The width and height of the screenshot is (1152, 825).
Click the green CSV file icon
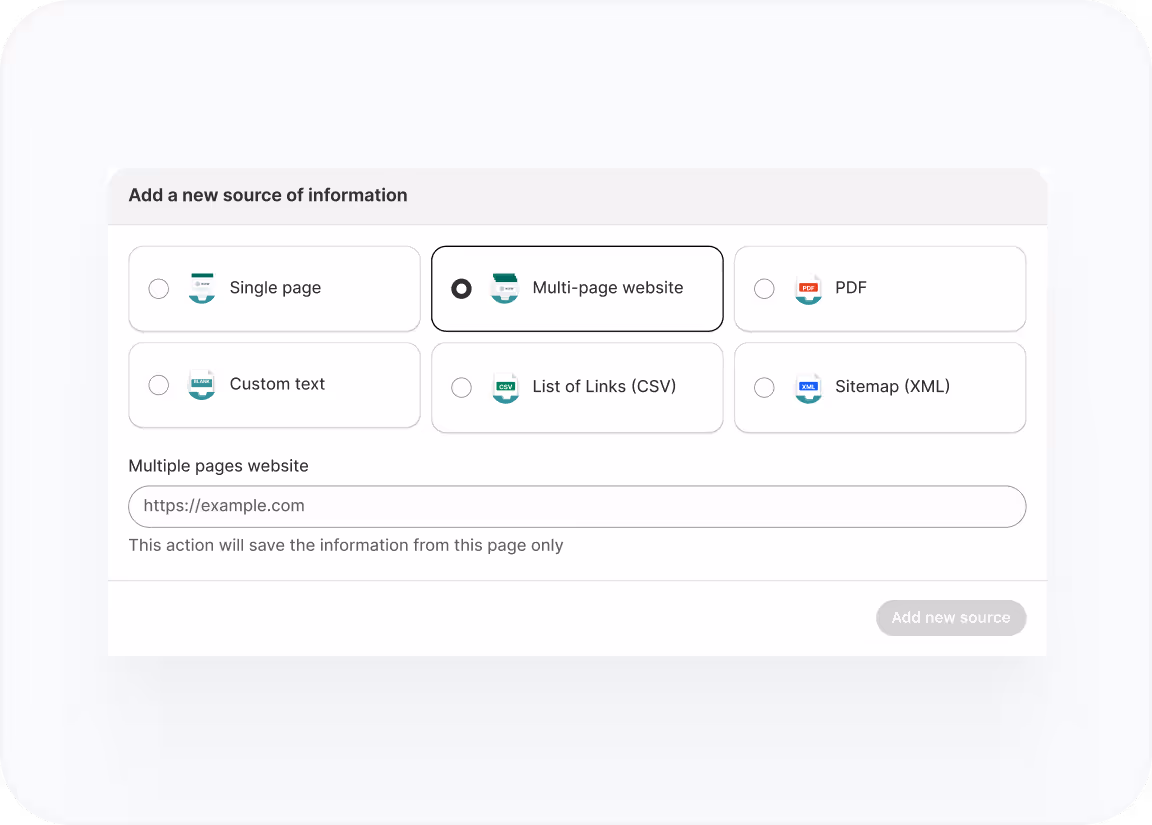[505, 387]
